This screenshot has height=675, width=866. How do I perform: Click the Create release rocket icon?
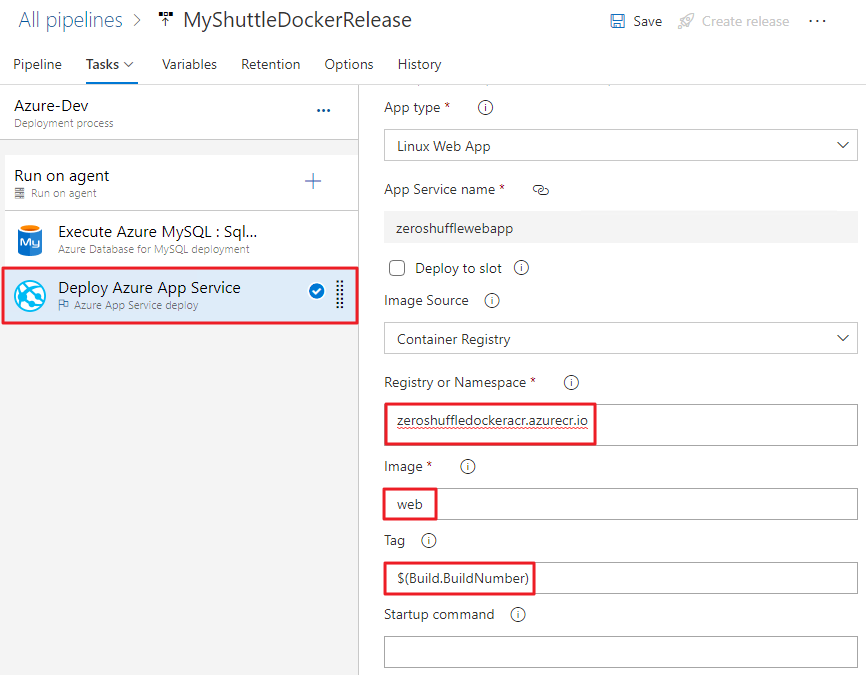[x=686, y=22]
